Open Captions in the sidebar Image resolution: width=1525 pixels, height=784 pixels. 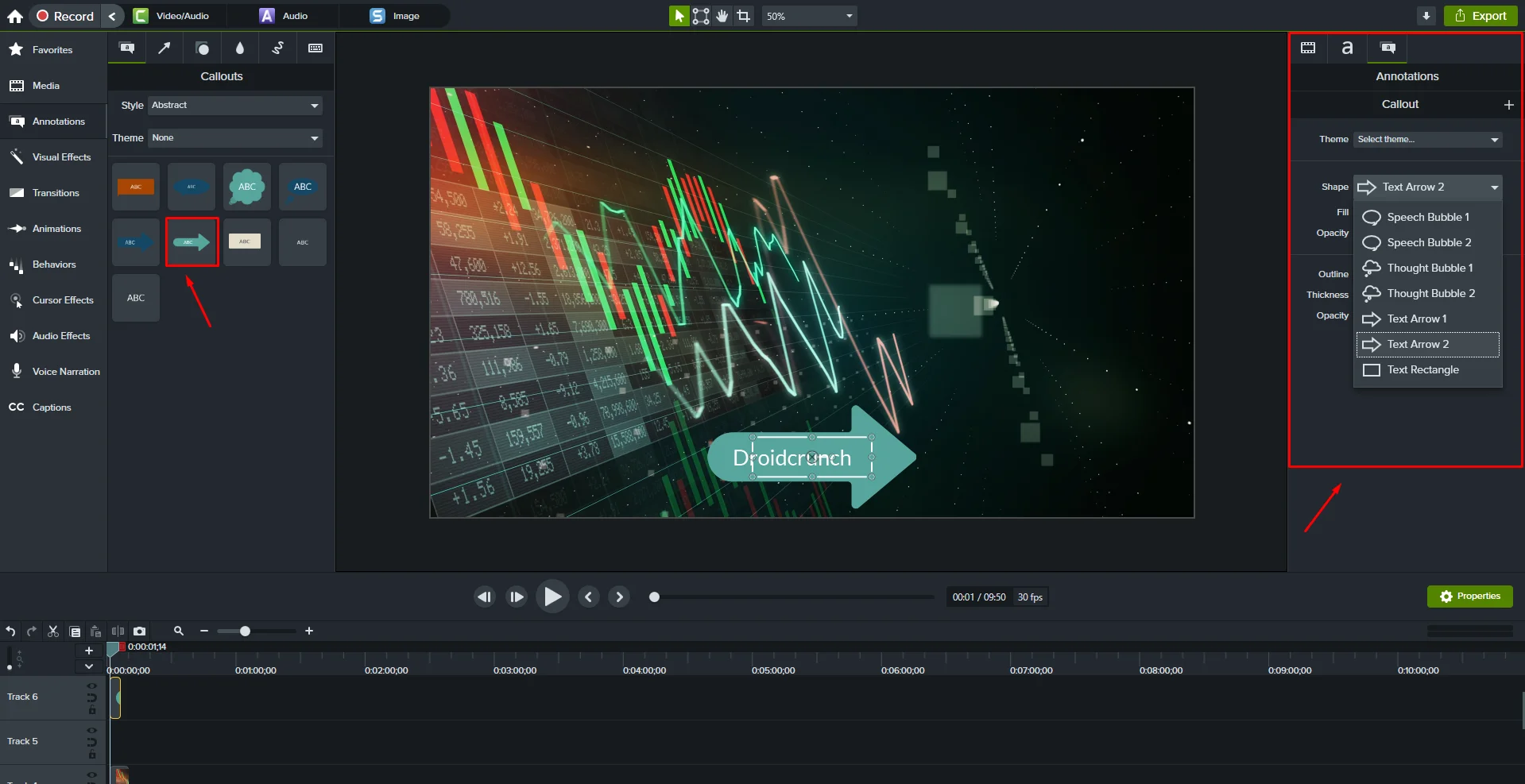click(x=53, y=407)
